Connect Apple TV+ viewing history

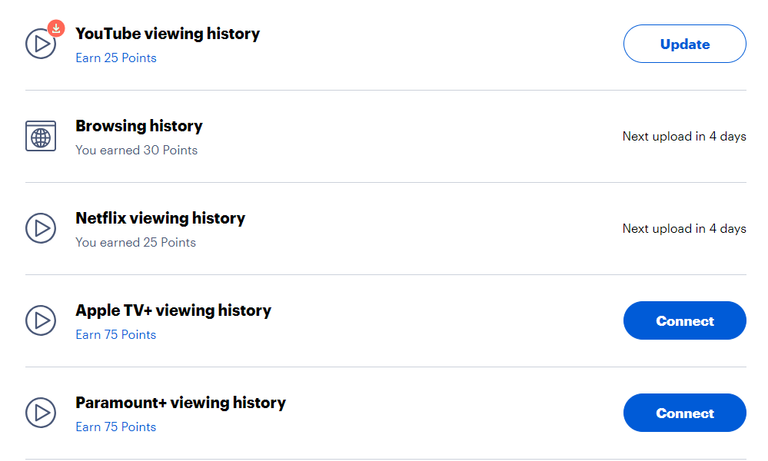(x=685, y=320)
